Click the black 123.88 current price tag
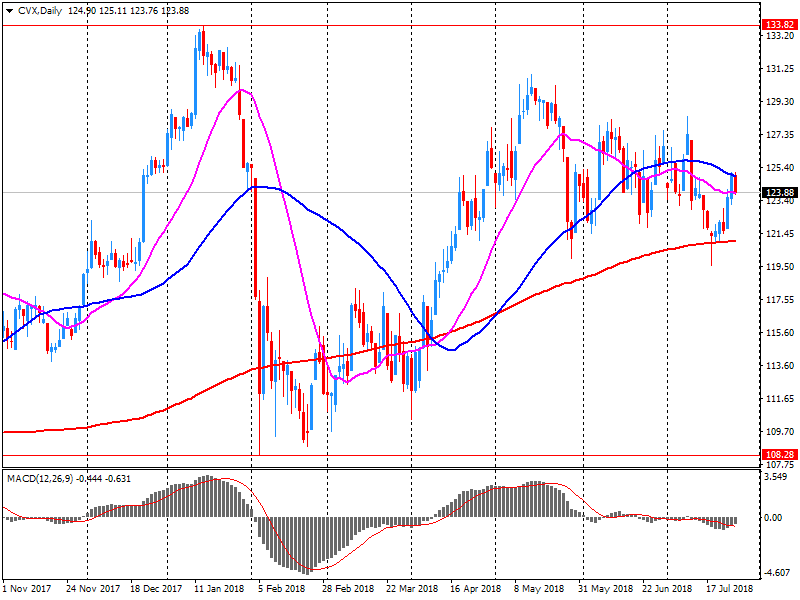 click(778, 192)
